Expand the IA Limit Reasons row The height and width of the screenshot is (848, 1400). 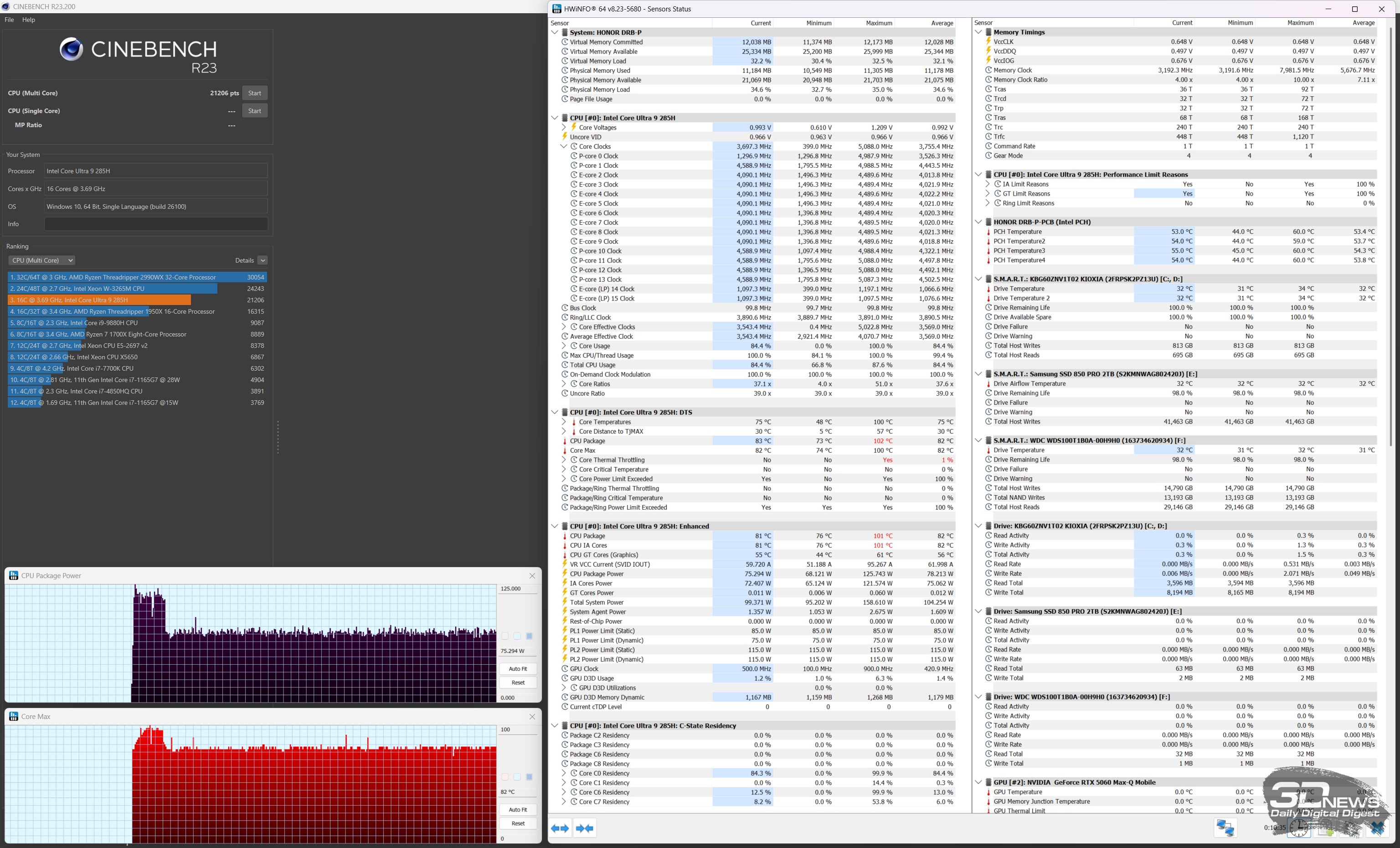988,184
